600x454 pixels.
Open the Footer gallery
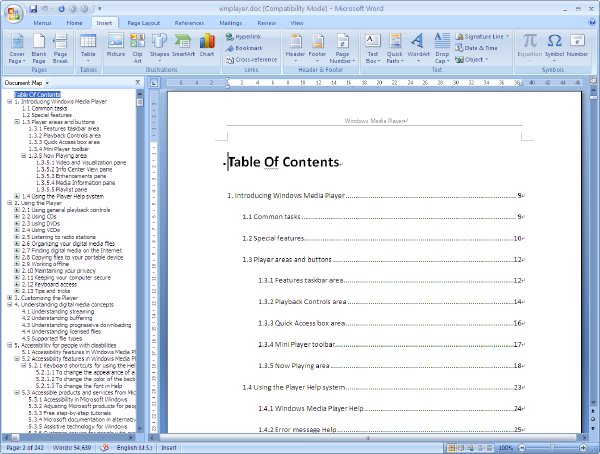pyautogui.click(x=317, y=49)
